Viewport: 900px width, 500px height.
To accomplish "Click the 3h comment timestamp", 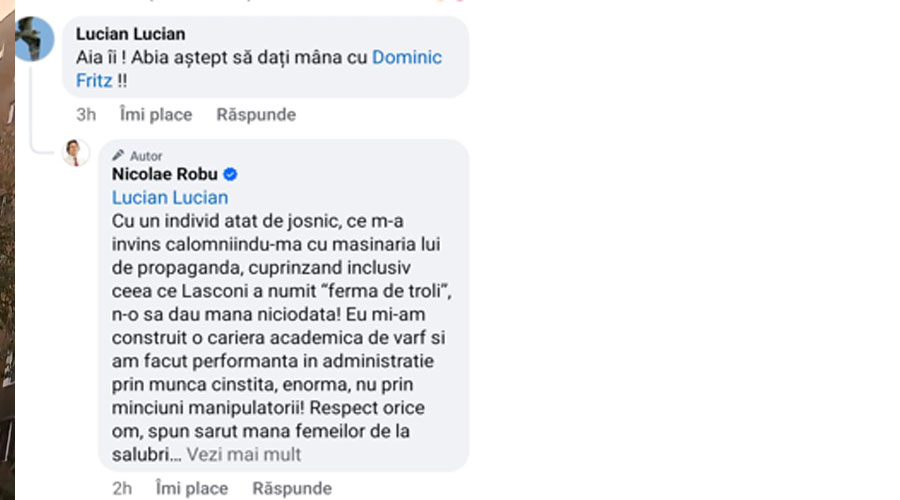I will coord(86,115).
